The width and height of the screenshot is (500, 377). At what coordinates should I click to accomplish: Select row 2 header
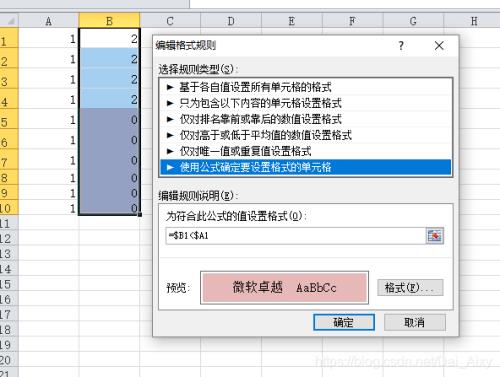(9, 59)
